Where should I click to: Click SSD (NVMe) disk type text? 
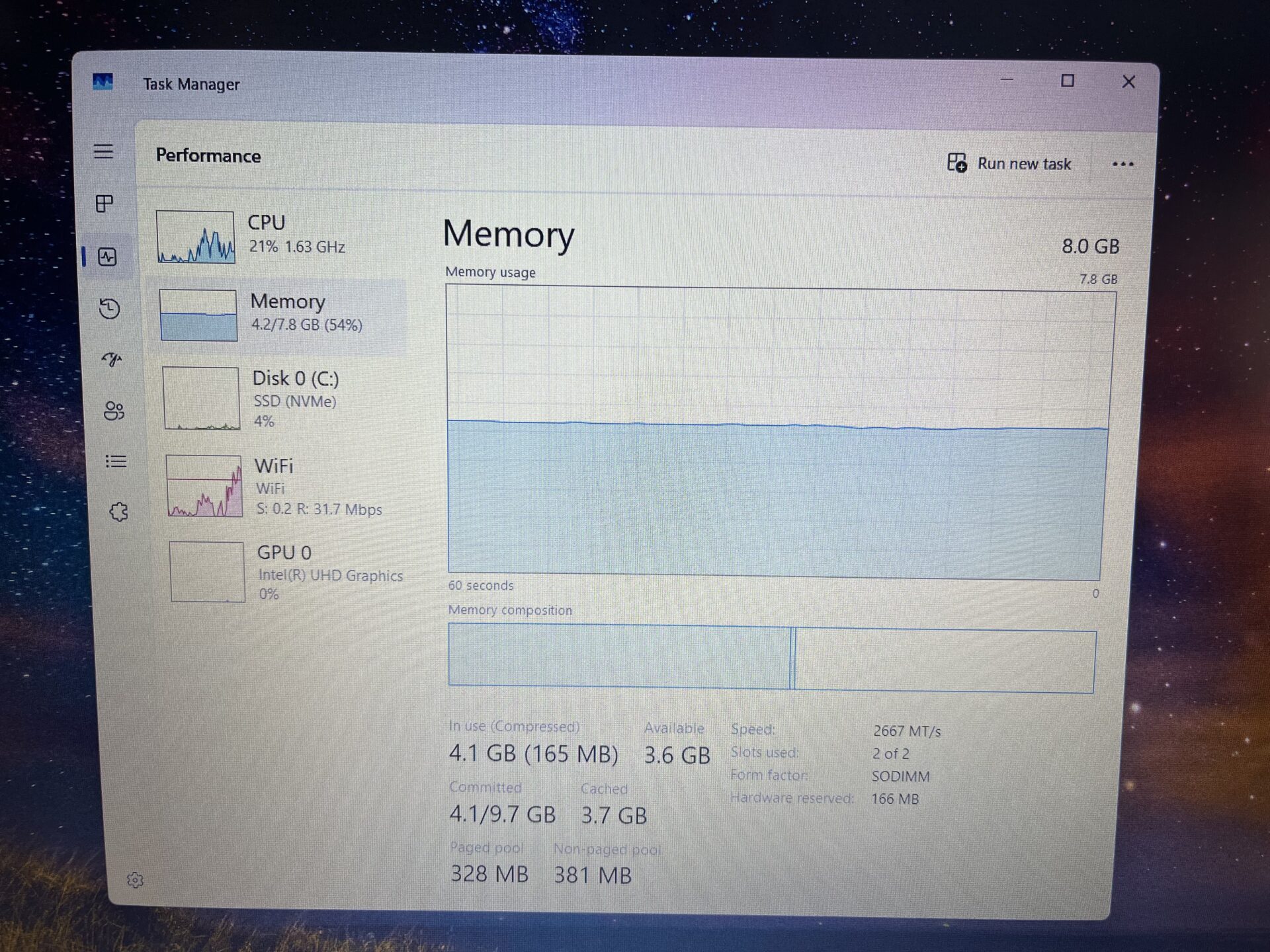pyautogui.click(x=295, y=401)
